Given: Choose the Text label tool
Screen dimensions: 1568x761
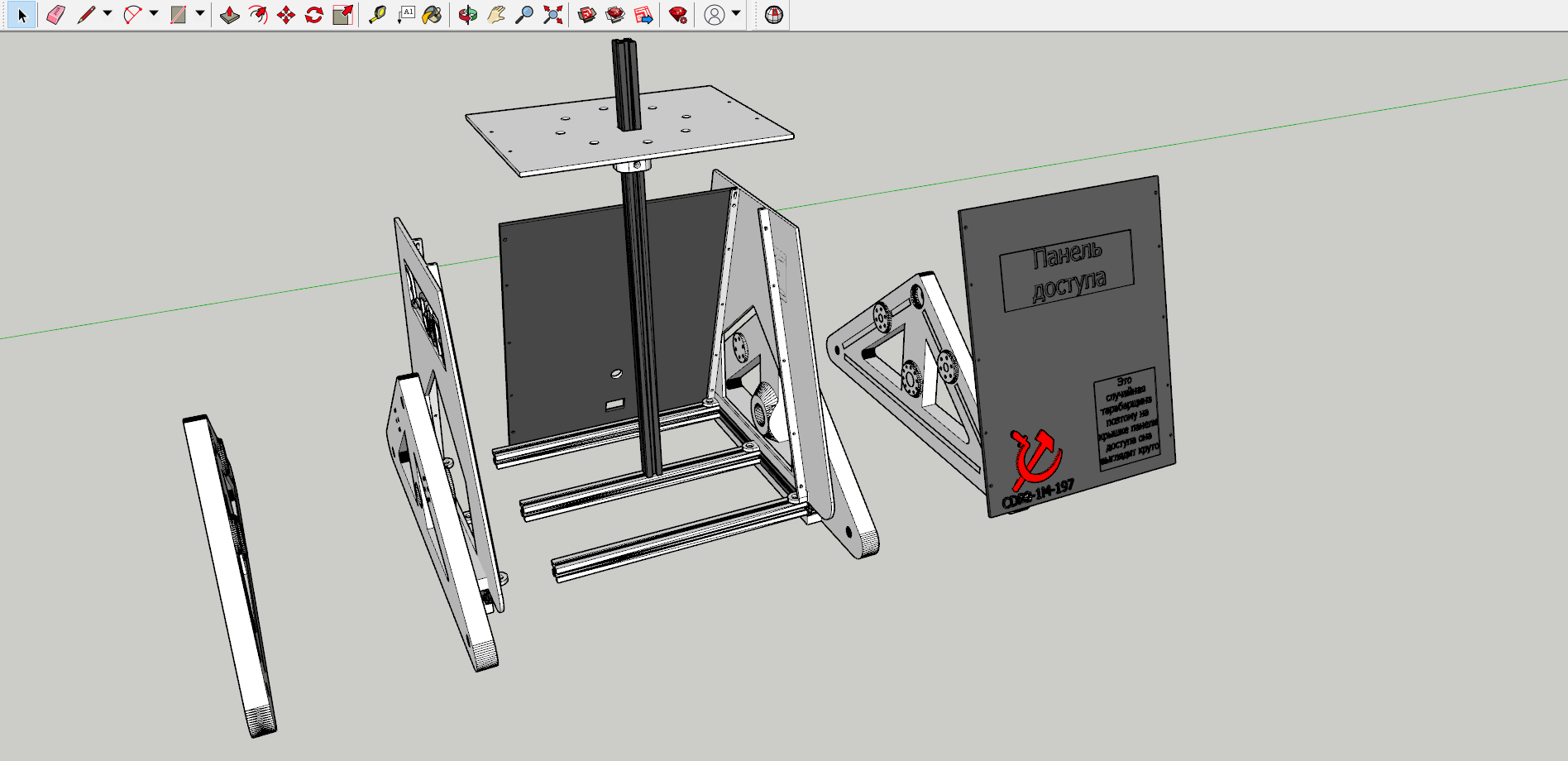Looking at the screenshot, I should point(405,15).
